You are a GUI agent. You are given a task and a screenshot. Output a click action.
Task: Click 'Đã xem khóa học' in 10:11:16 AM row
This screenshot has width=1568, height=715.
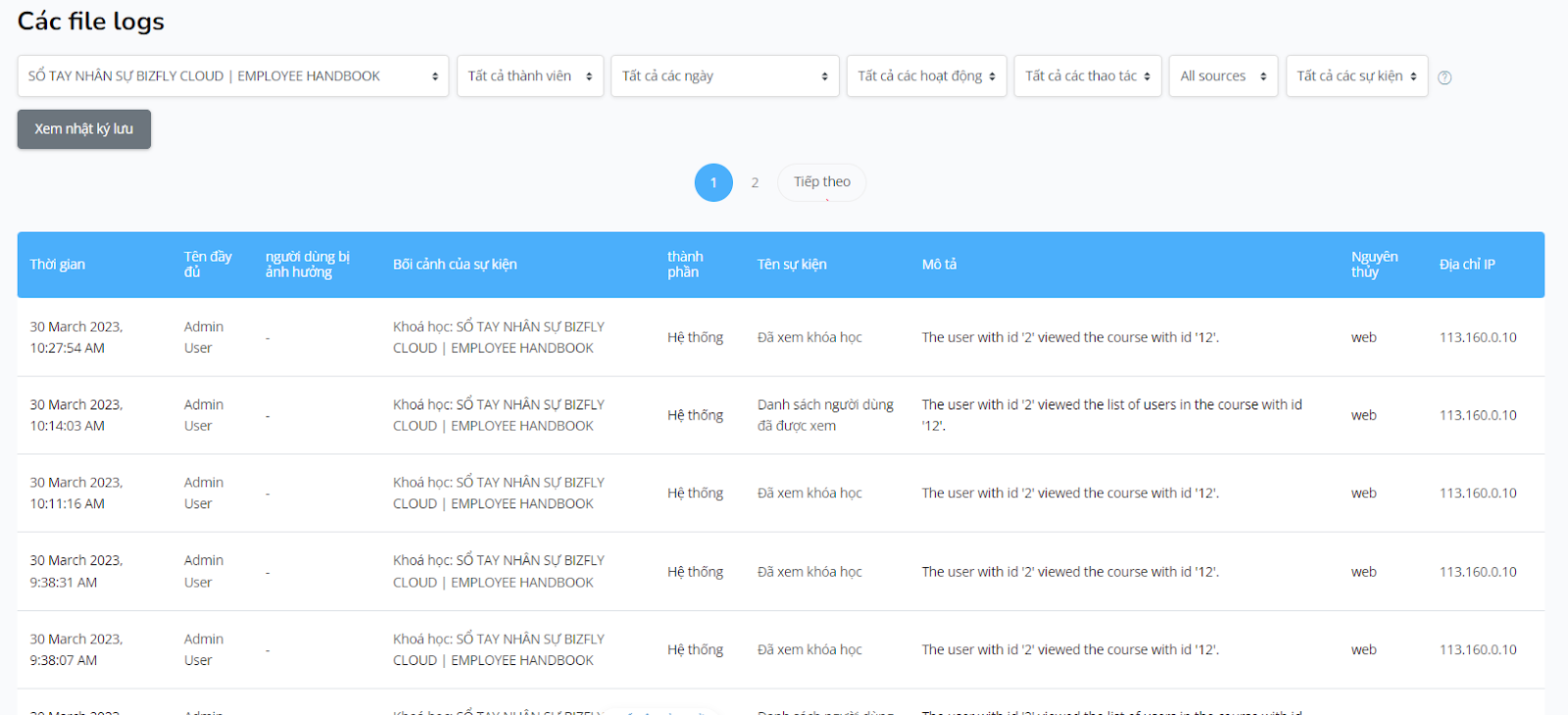pyautogui.click(x=809, y=494)
